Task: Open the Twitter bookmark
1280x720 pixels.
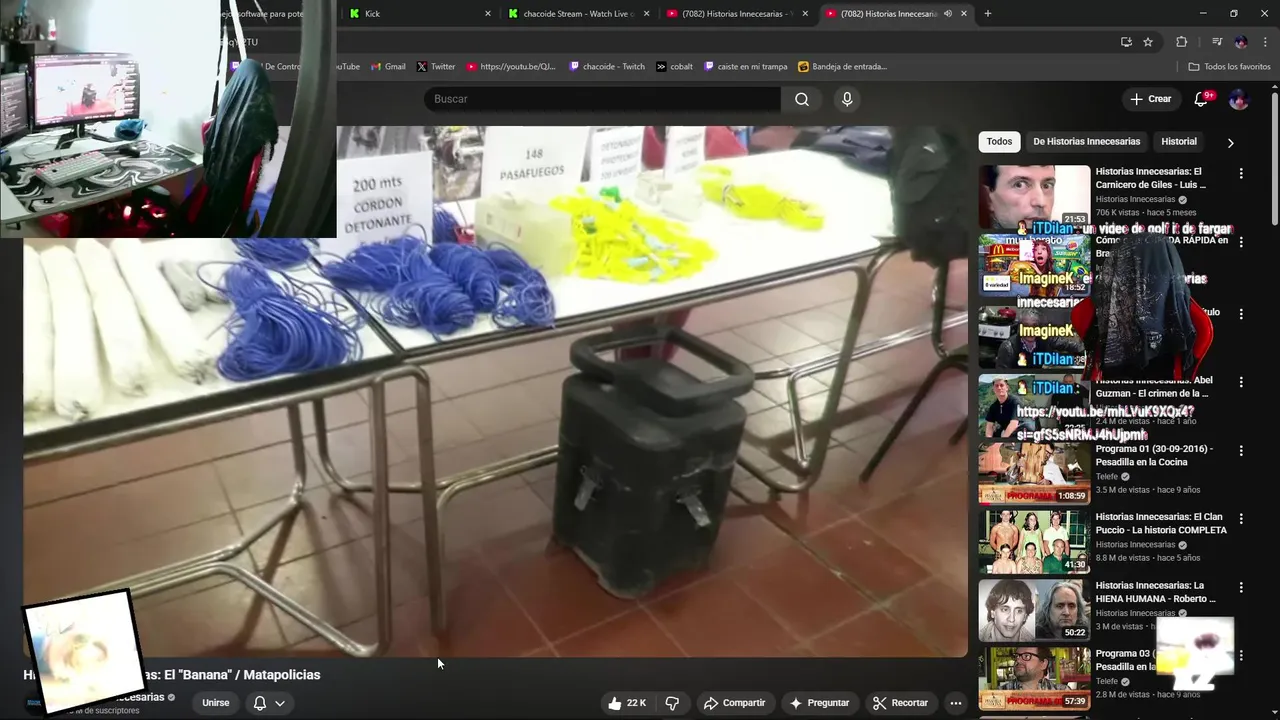Action: point(435,67)
